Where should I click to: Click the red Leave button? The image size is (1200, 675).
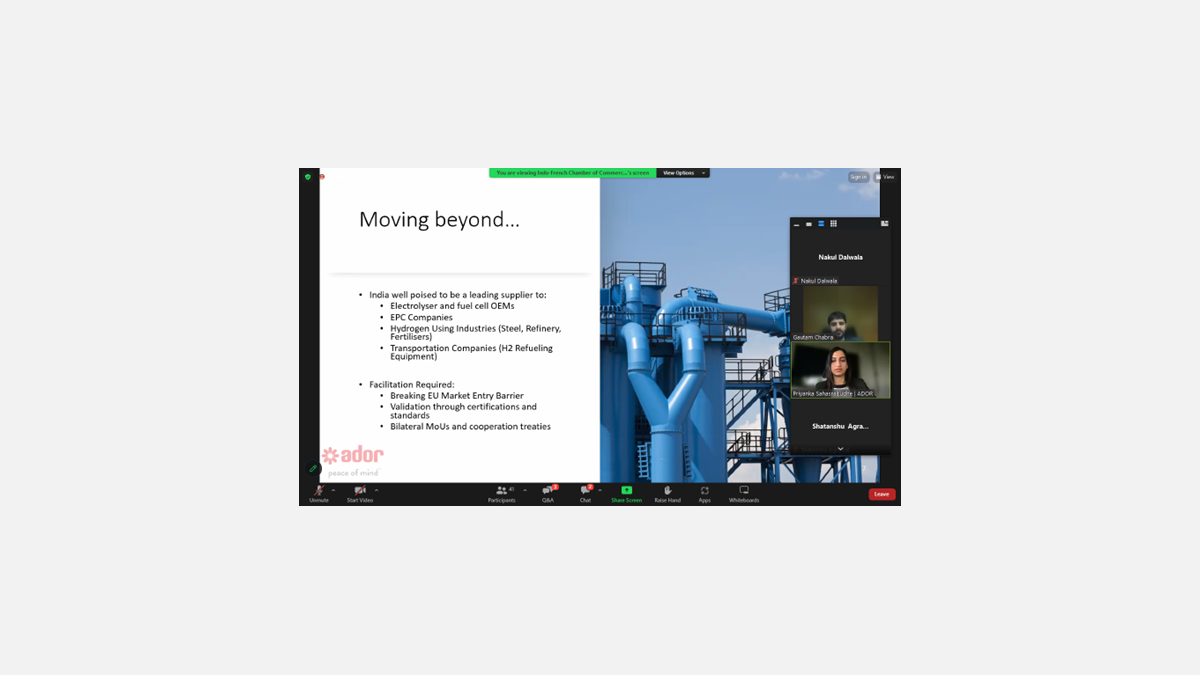[x=881, y=494]
